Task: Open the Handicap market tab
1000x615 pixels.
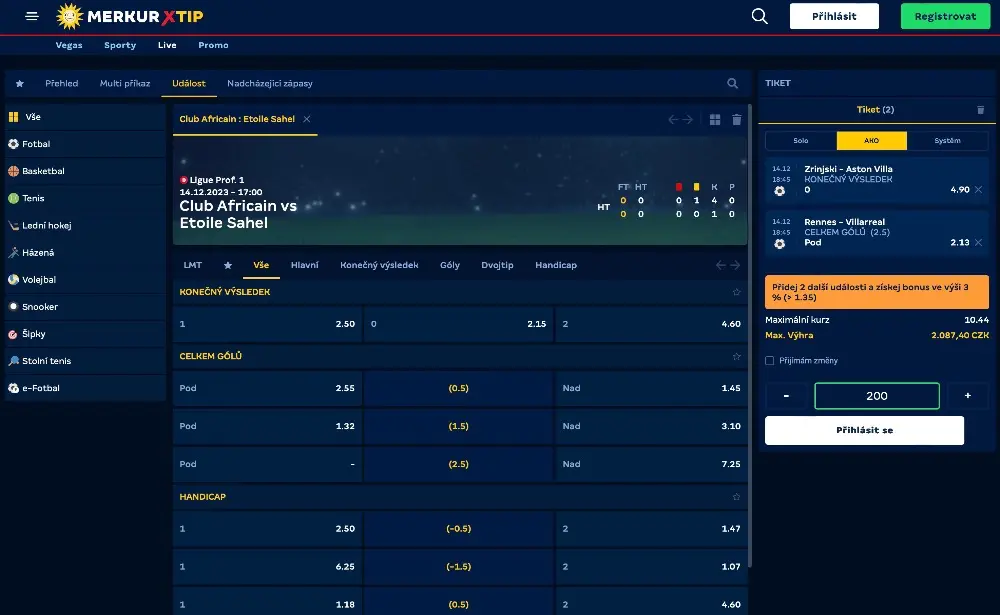Action: [556, 265]
